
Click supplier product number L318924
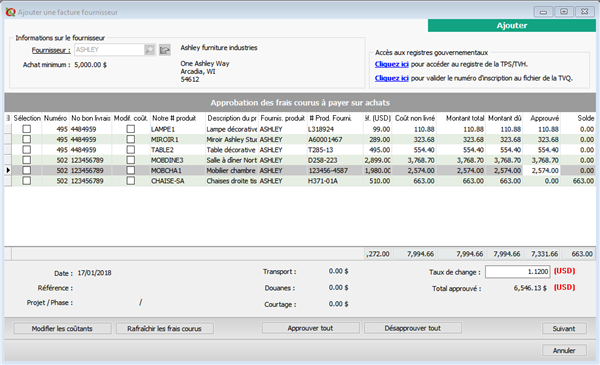point(321,129)
